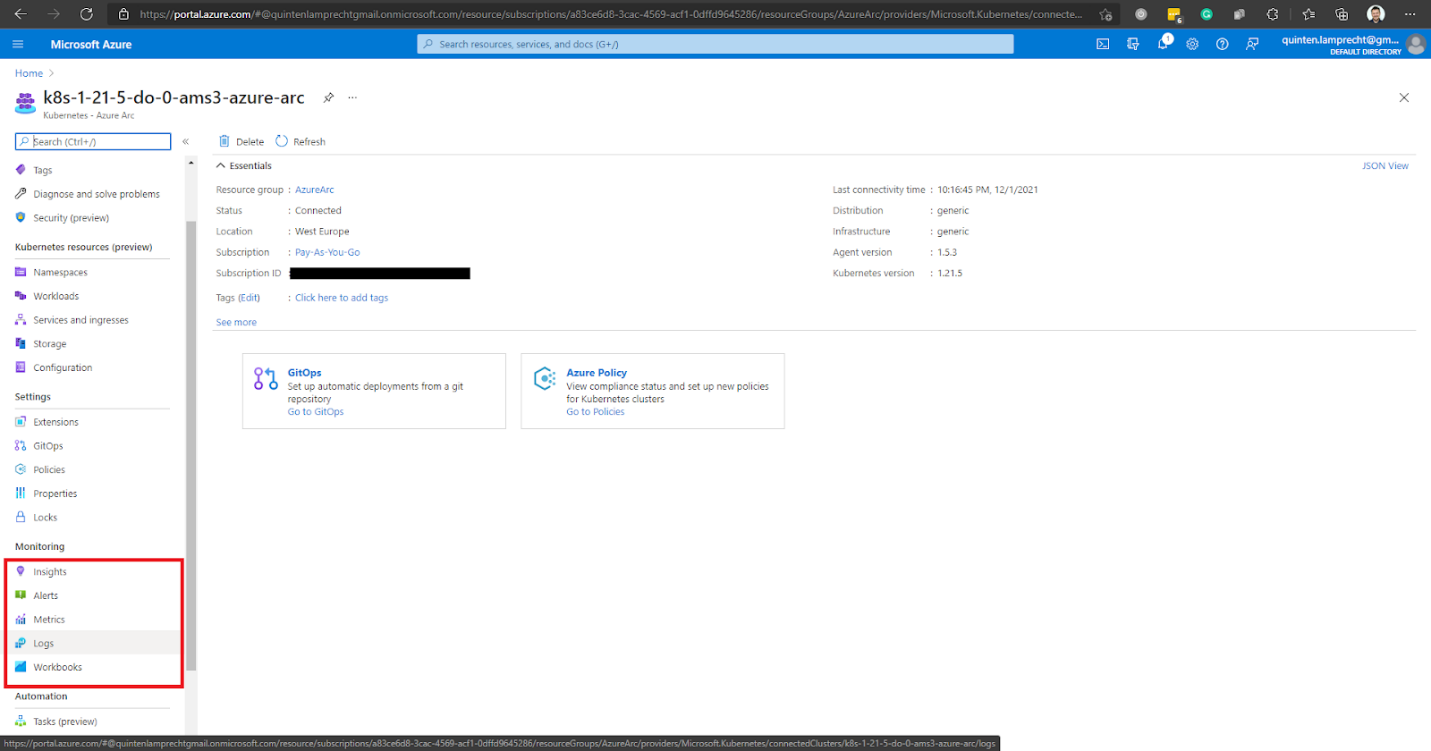
Task: Click See more in Essentials
Action: pos(236,322)
